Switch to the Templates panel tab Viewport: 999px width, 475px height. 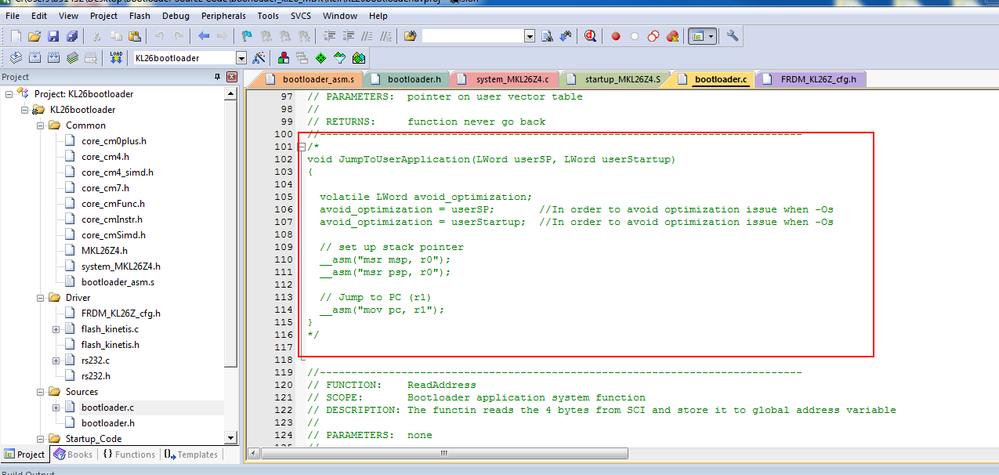[x=190, y=455]
